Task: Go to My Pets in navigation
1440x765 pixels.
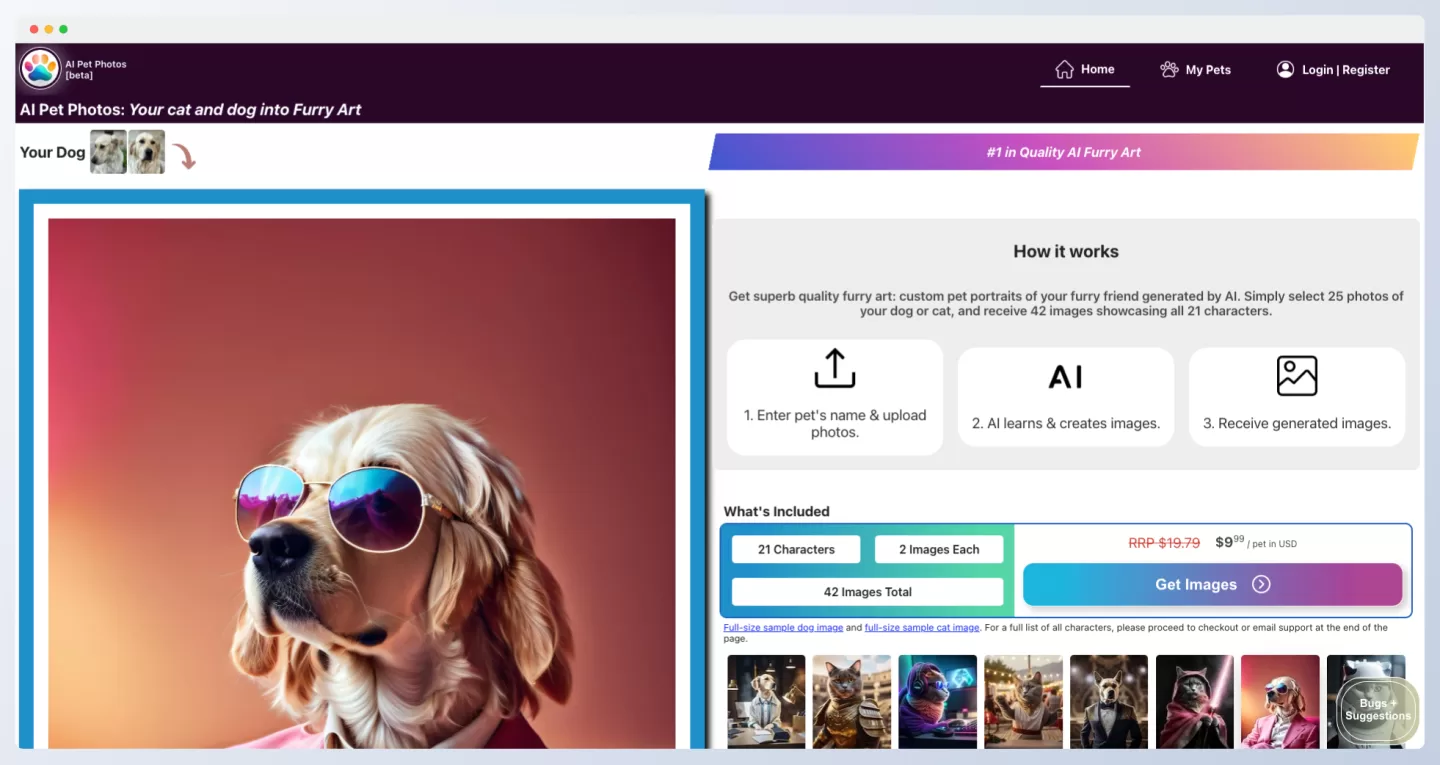Action: [1207, 70]
